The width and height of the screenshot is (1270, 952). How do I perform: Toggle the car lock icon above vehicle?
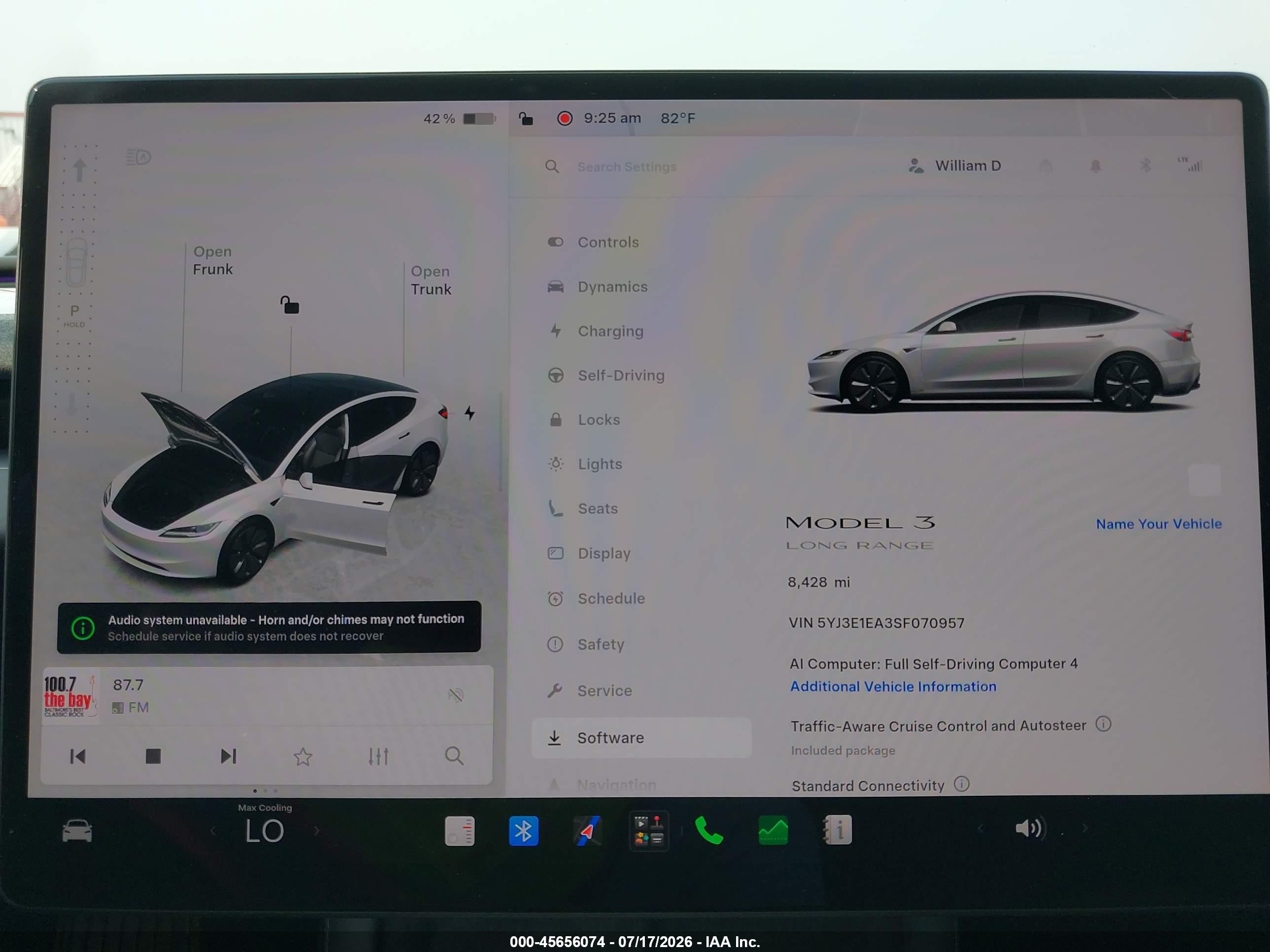tap(289, 305)
